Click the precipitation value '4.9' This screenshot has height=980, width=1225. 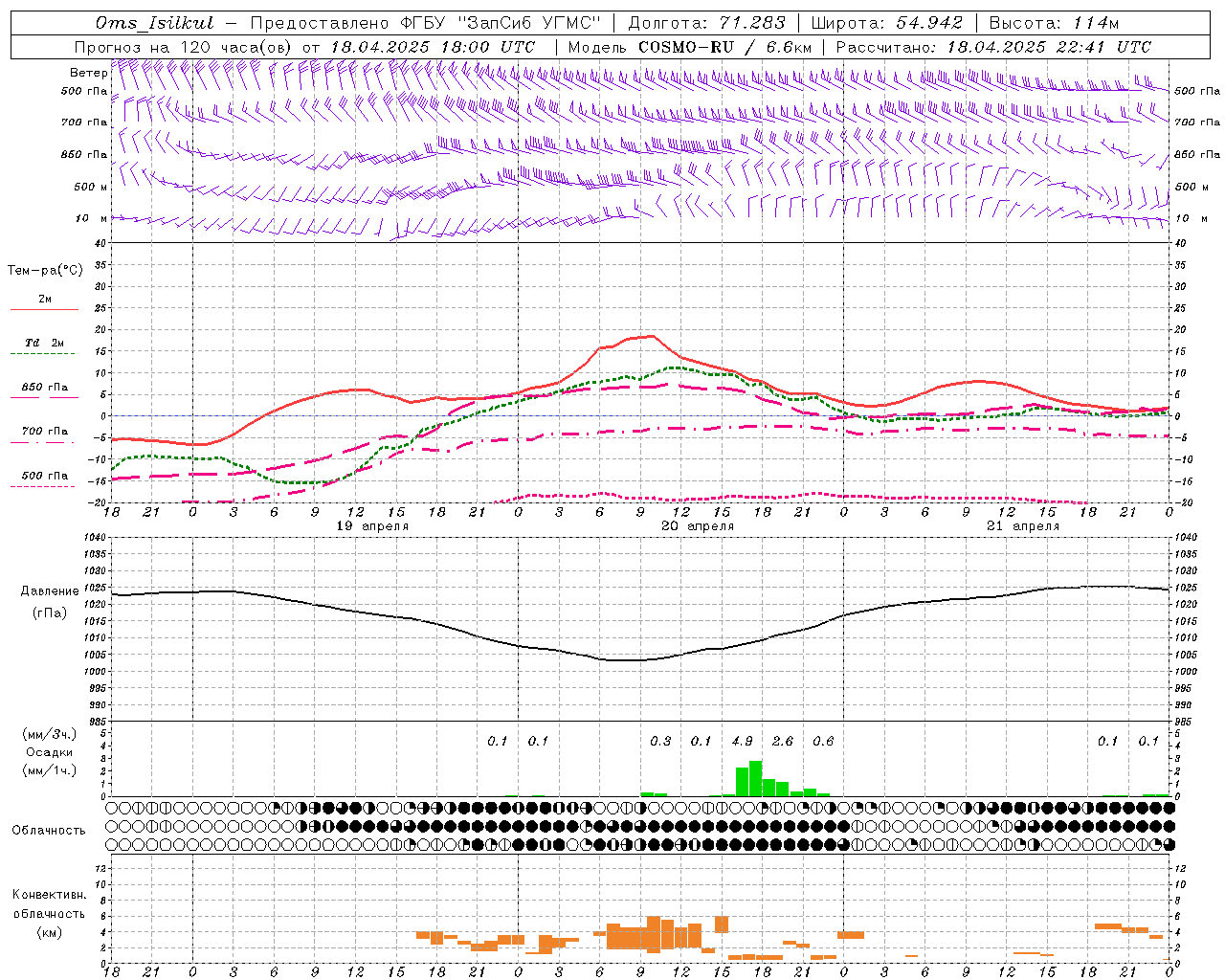click(x=742, y=741)
